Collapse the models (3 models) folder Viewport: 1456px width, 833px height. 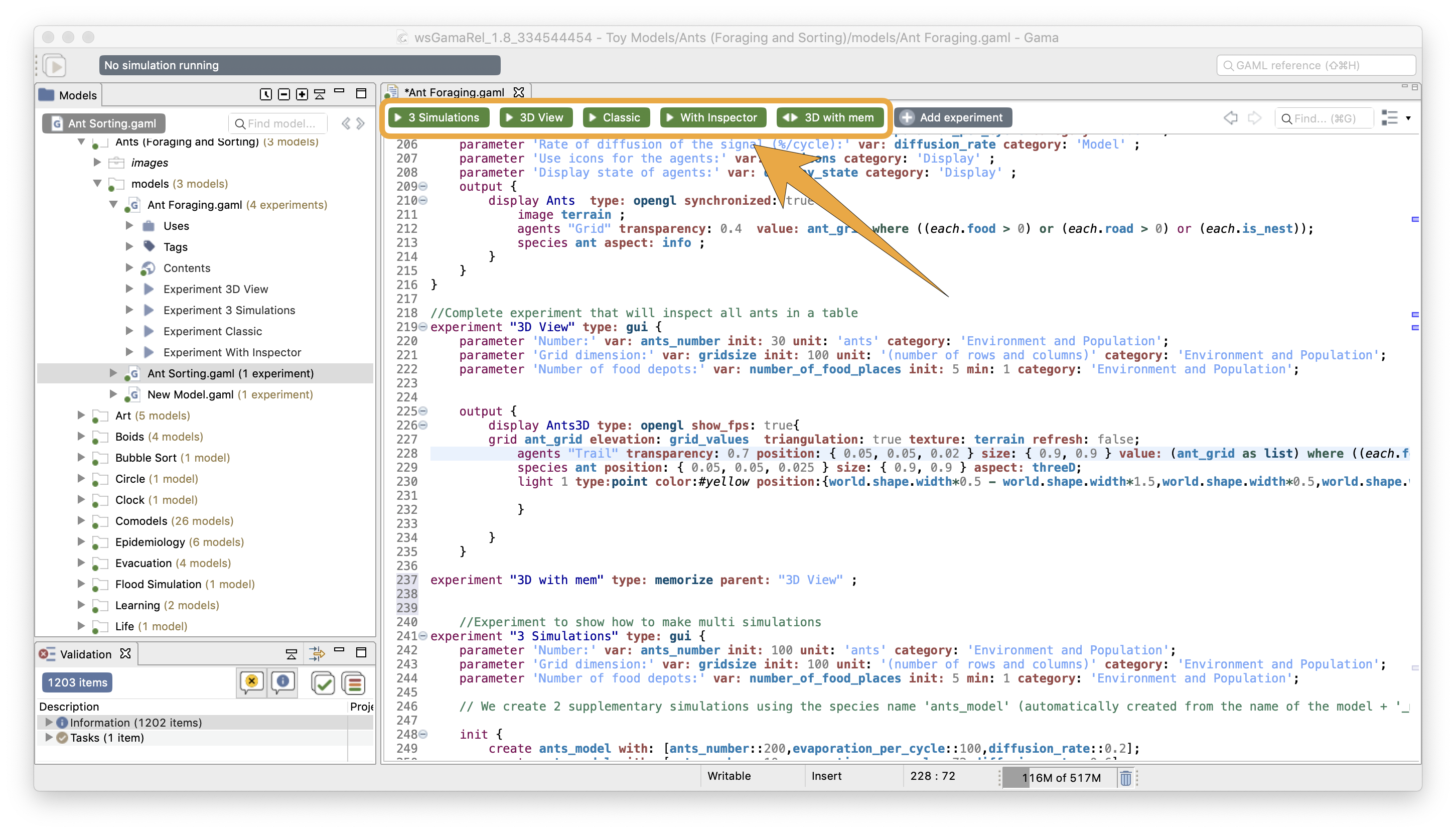coord(97,183)
